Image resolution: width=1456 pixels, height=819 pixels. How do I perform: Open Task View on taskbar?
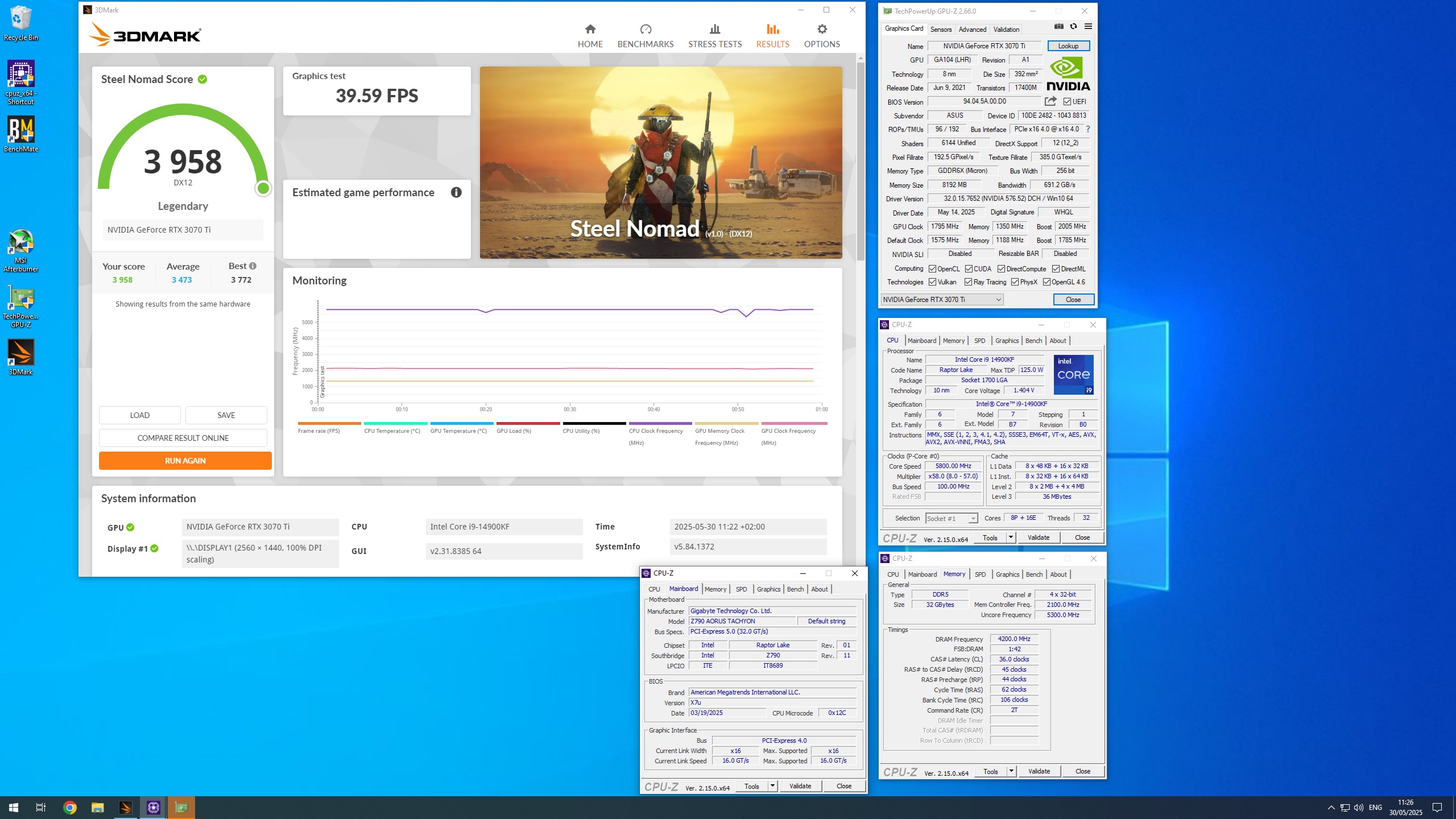(41, 807)
